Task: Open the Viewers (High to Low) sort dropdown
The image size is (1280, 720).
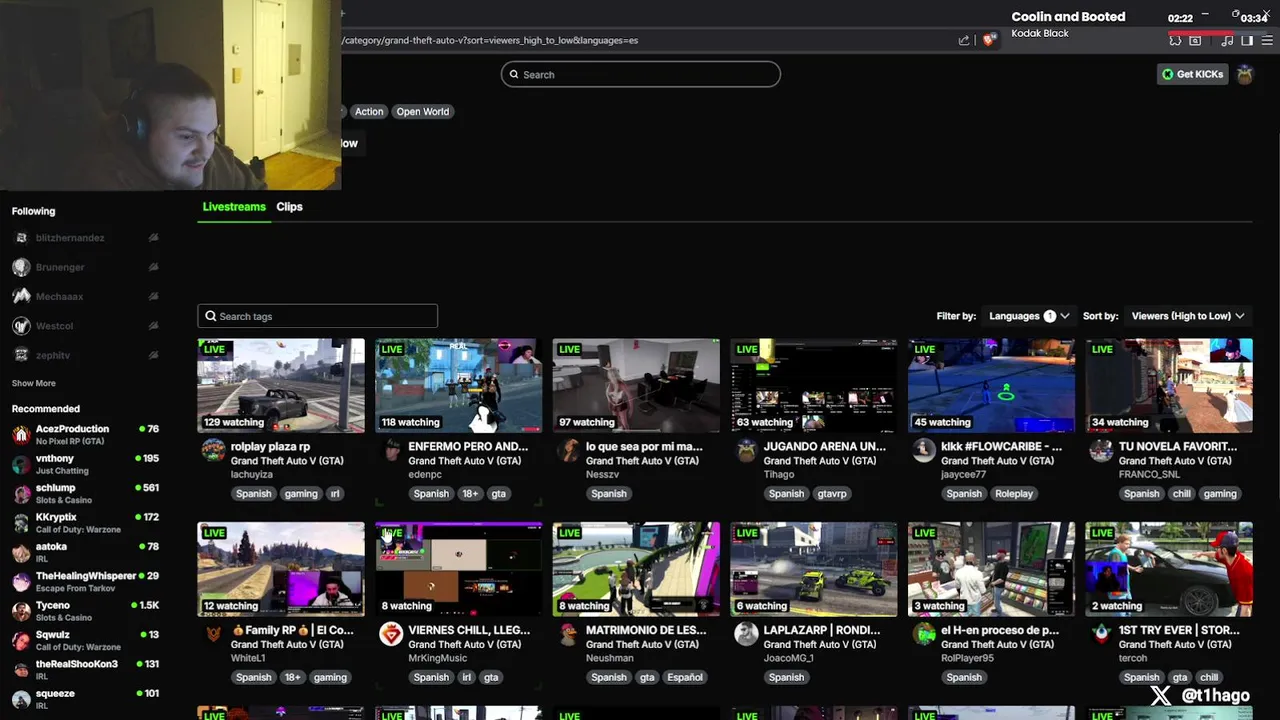Action: click(1188, 316)
